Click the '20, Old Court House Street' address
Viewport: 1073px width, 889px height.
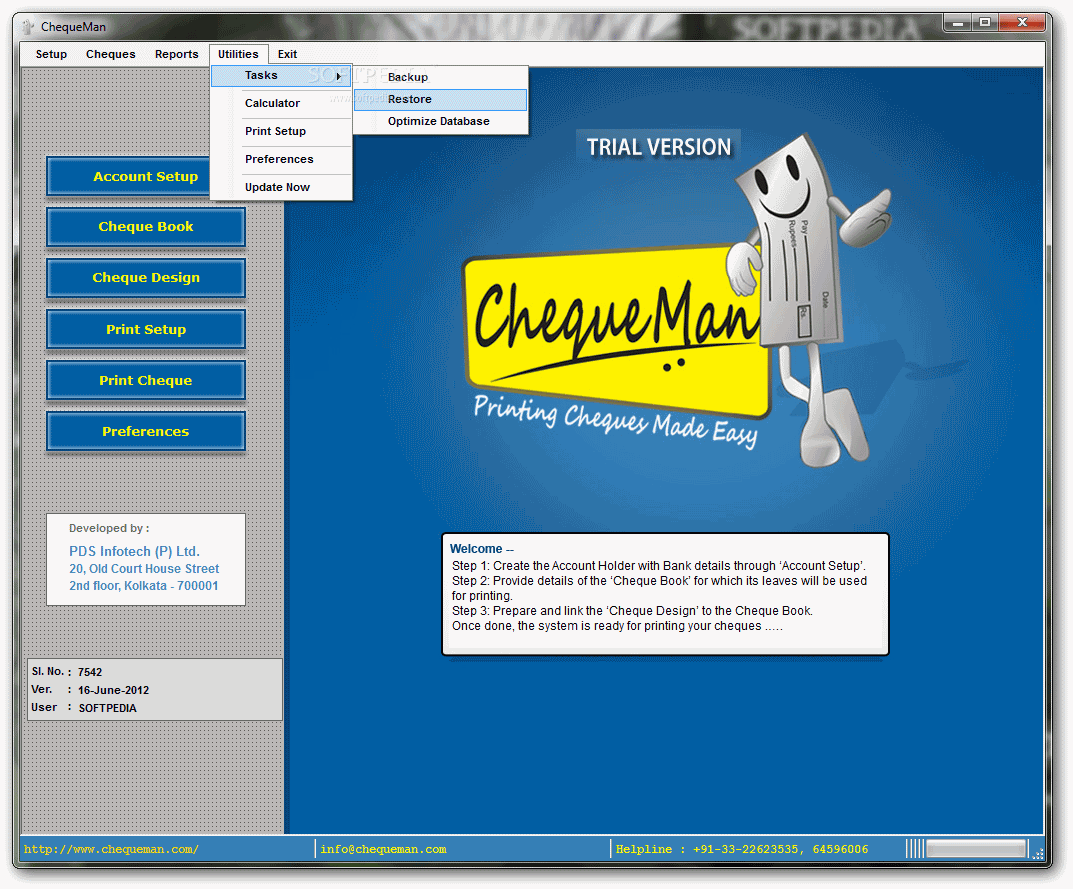point(144,569)
